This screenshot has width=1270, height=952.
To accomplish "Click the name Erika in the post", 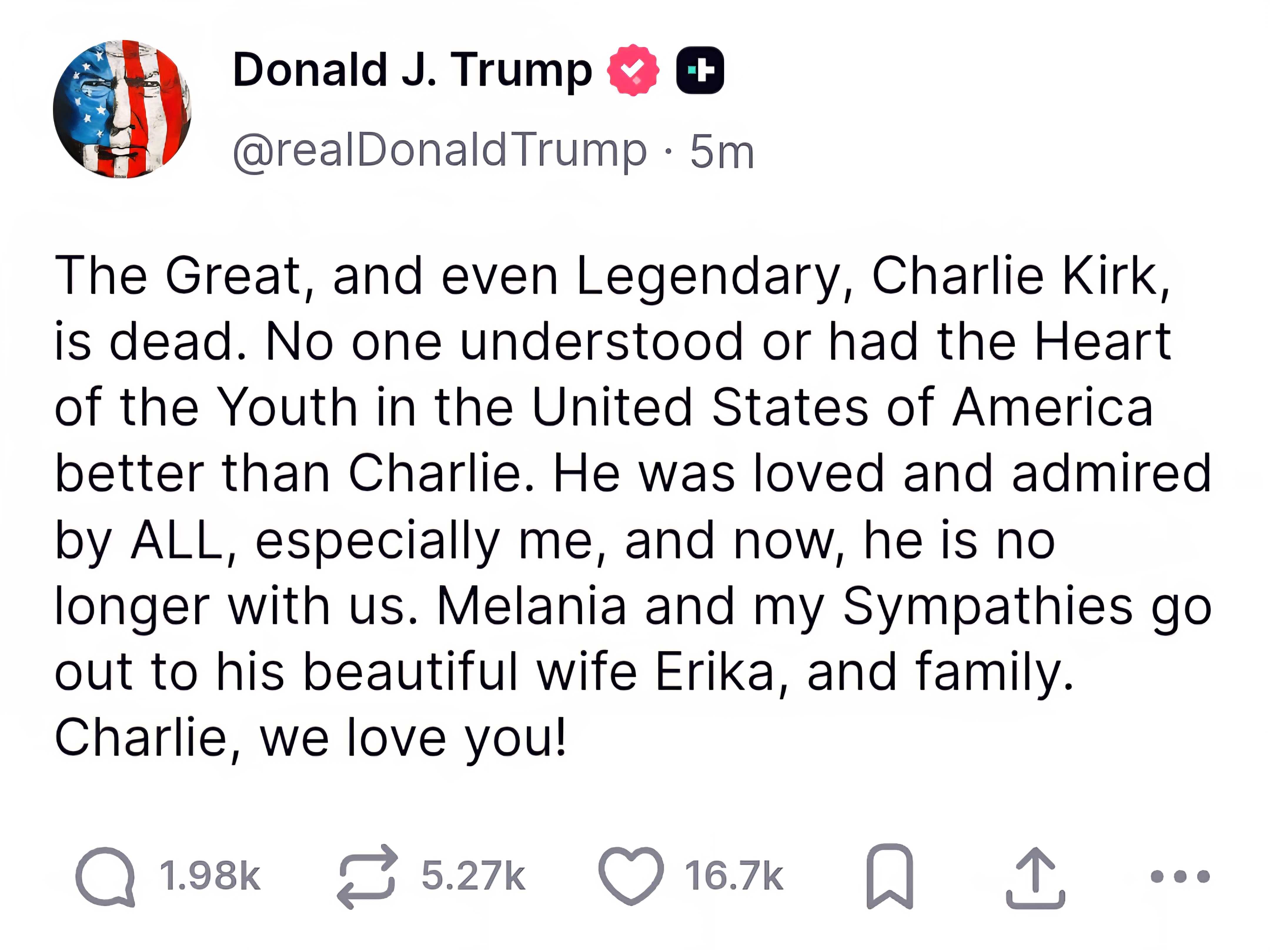I will [x=715, y=672].
